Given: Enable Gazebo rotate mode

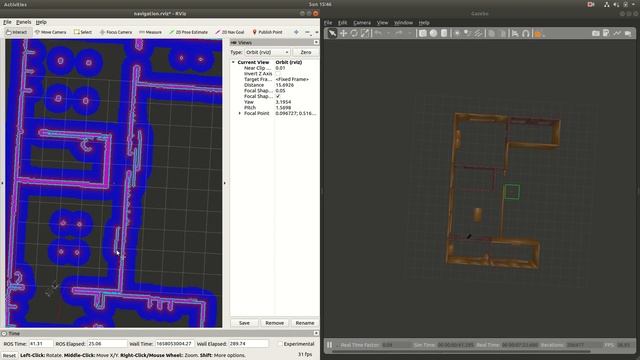Looking at the screenshot, I should click(354, 33).
